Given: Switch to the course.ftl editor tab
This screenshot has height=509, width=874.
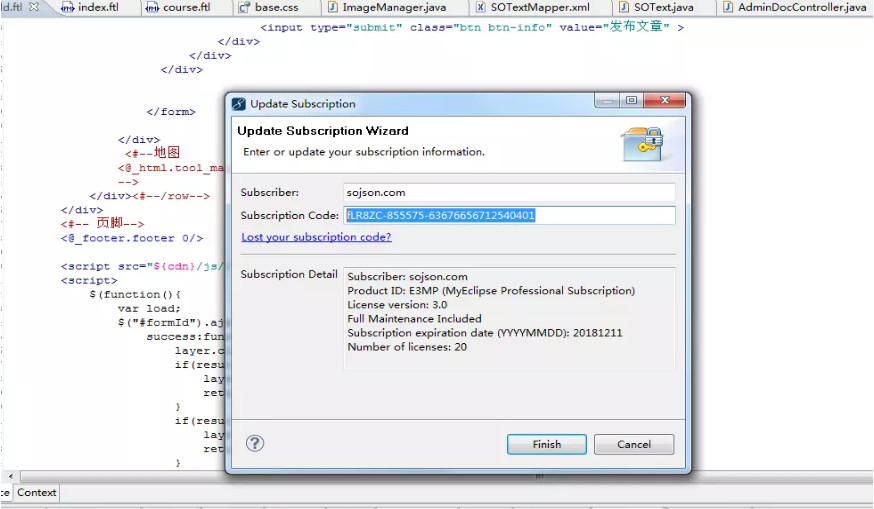Looking at the screenshot, I should coord(179,8).
